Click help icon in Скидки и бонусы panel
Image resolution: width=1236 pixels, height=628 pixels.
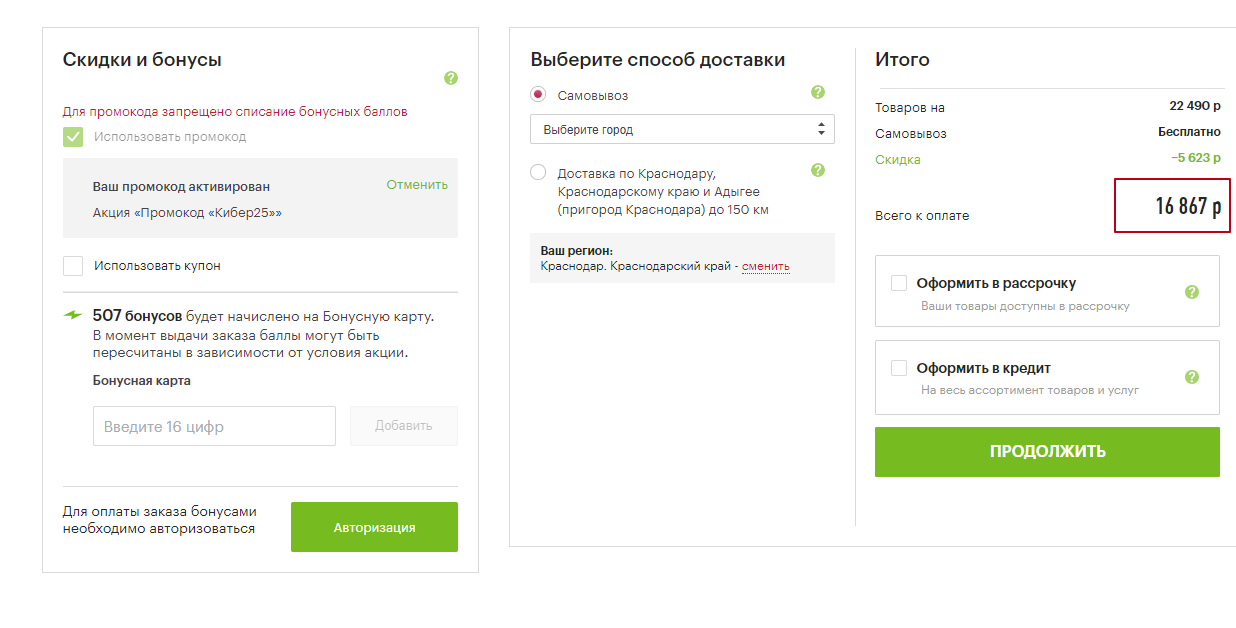pos(451,78)
